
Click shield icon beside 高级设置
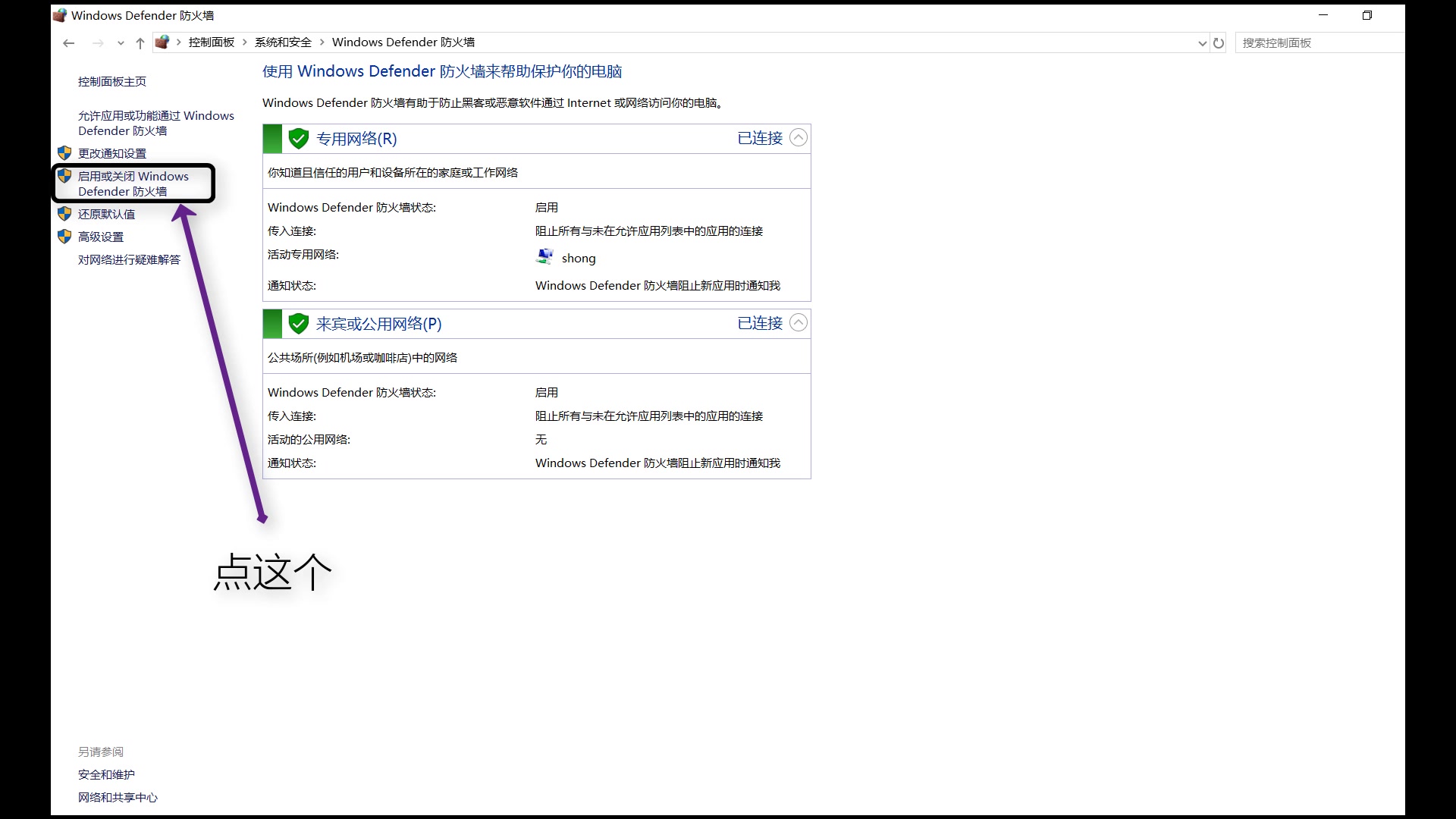click(64, 237)
